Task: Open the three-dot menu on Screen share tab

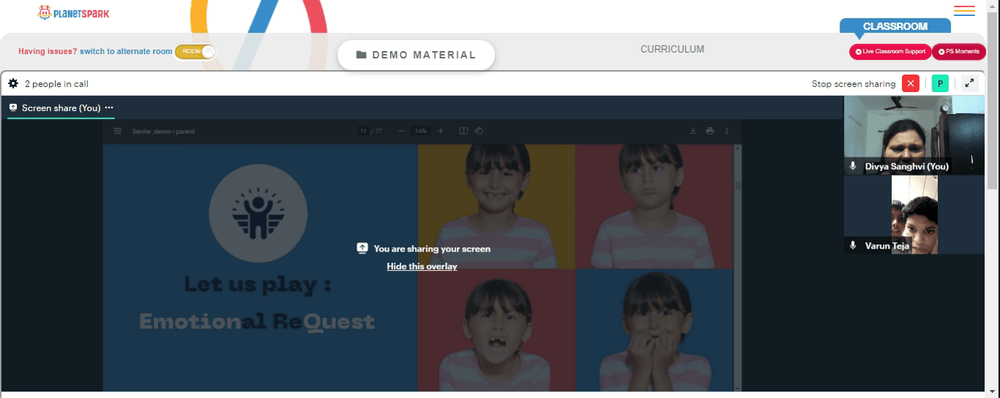Action: [108, 108]
